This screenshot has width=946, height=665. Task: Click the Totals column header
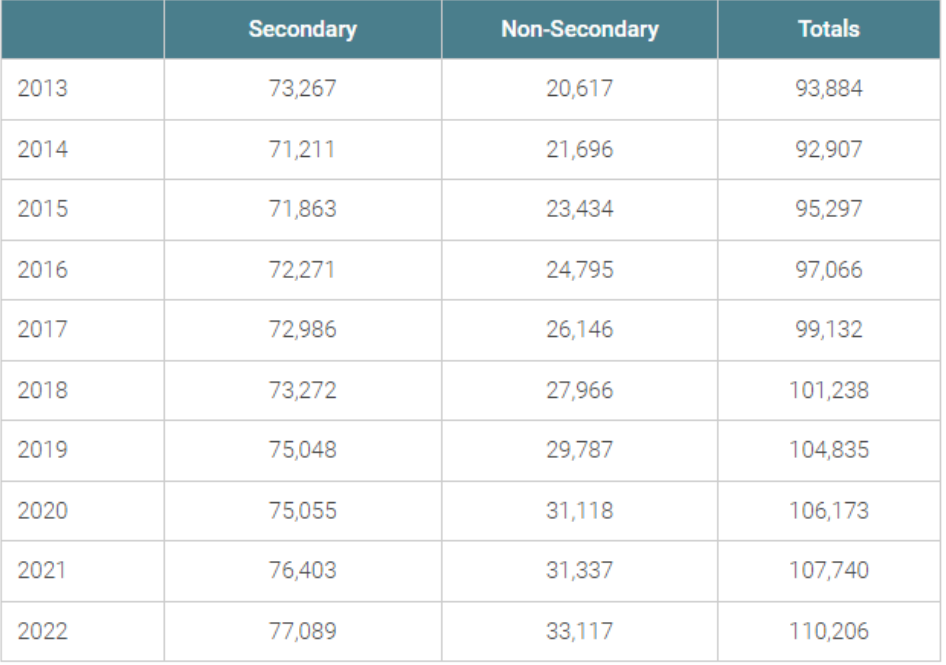coord(829,29)
